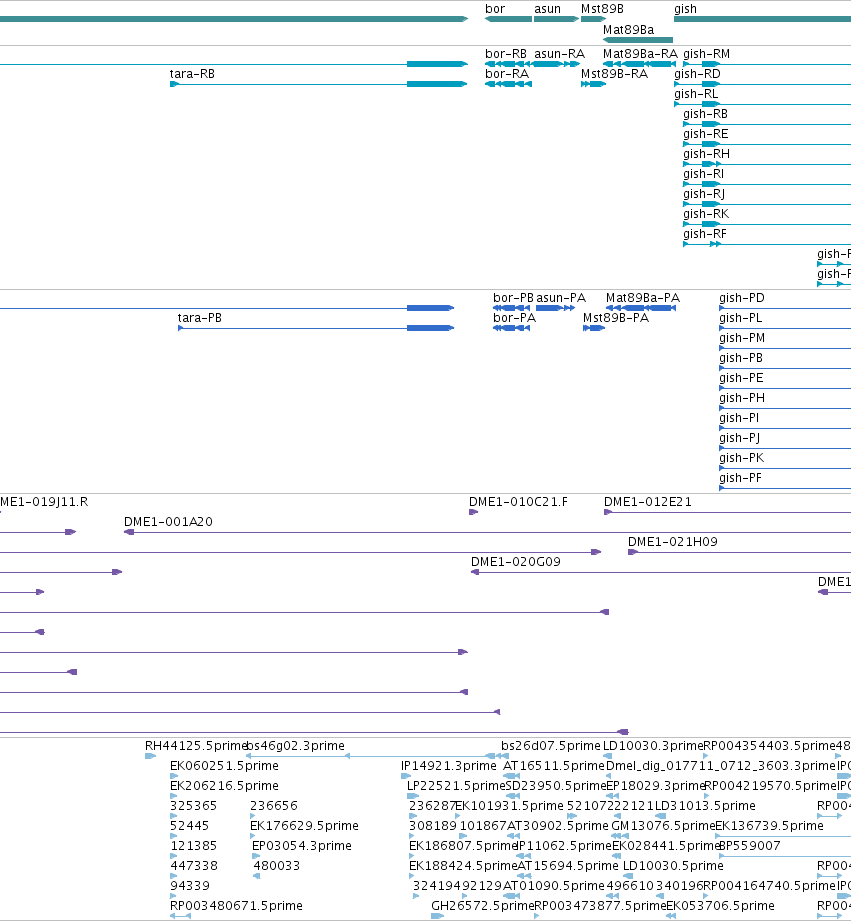Select the EP03054.3prime EST label
The width and height of the screenshot is (851, 921).
302,845
